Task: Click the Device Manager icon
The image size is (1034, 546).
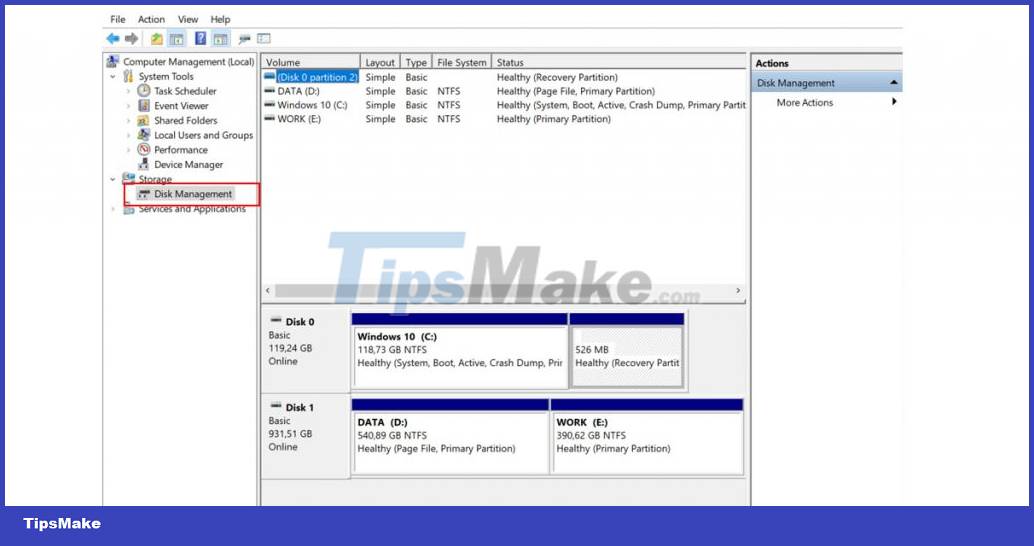Action: tap(143, 164)
